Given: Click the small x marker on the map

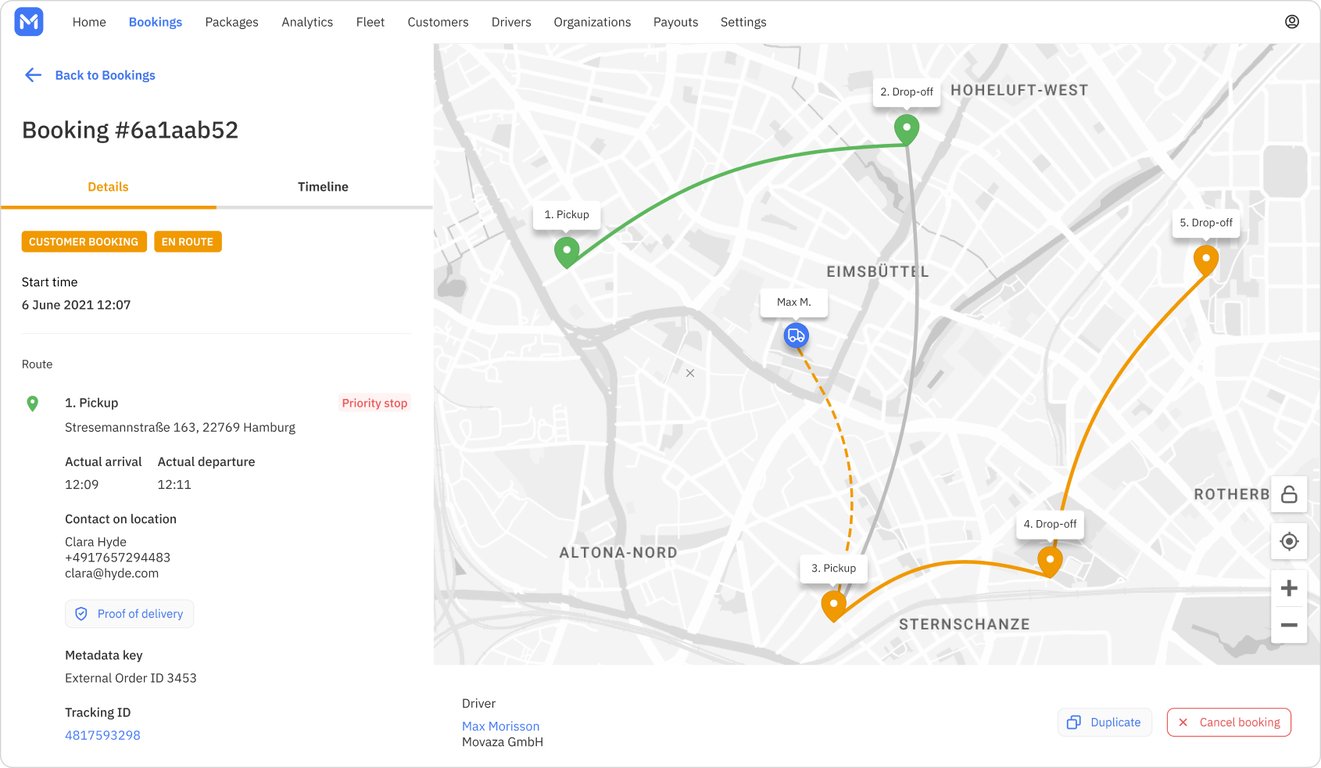Looking at the screenshot, I should (689, 373).
